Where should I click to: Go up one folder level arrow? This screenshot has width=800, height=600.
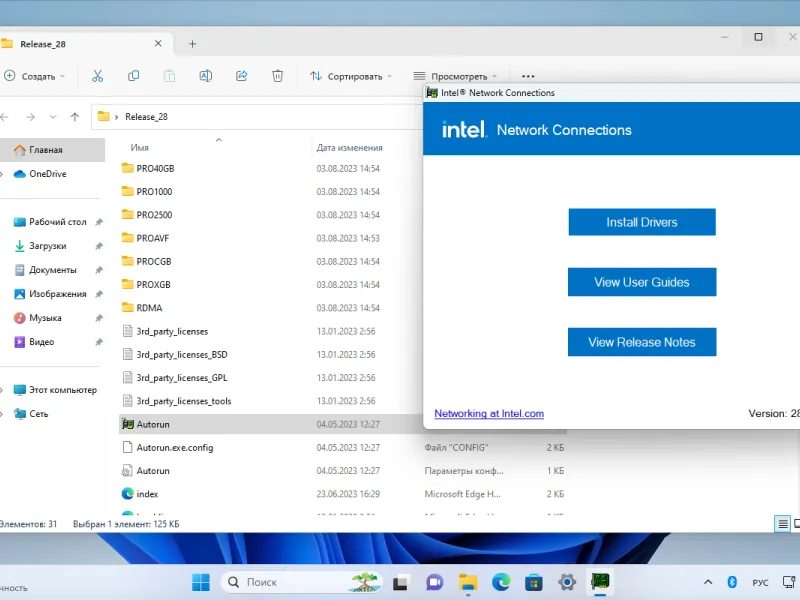coord(75,117)
